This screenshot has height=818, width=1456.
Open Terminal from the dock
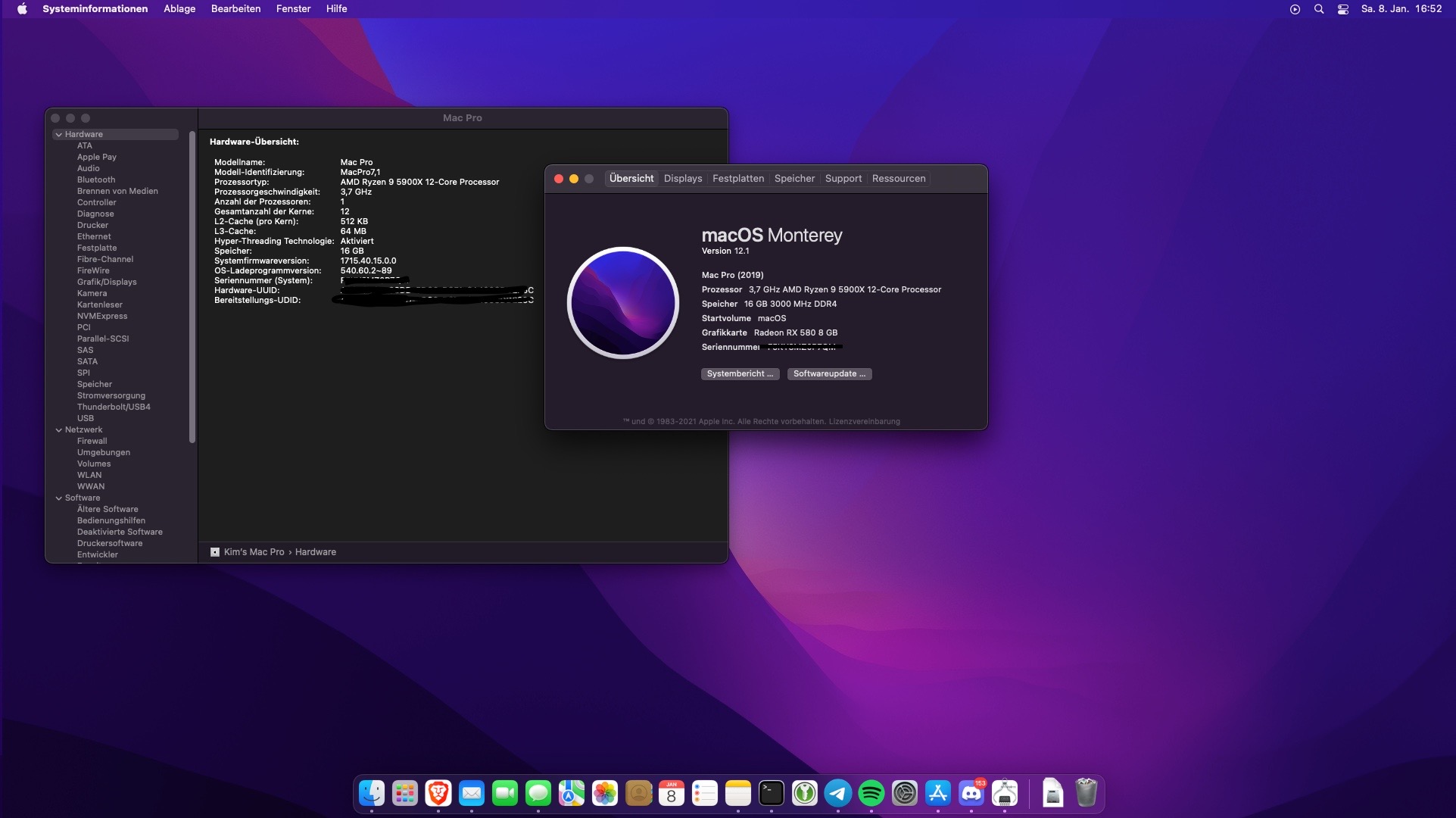pyautogui.click(x=772, y=793)
